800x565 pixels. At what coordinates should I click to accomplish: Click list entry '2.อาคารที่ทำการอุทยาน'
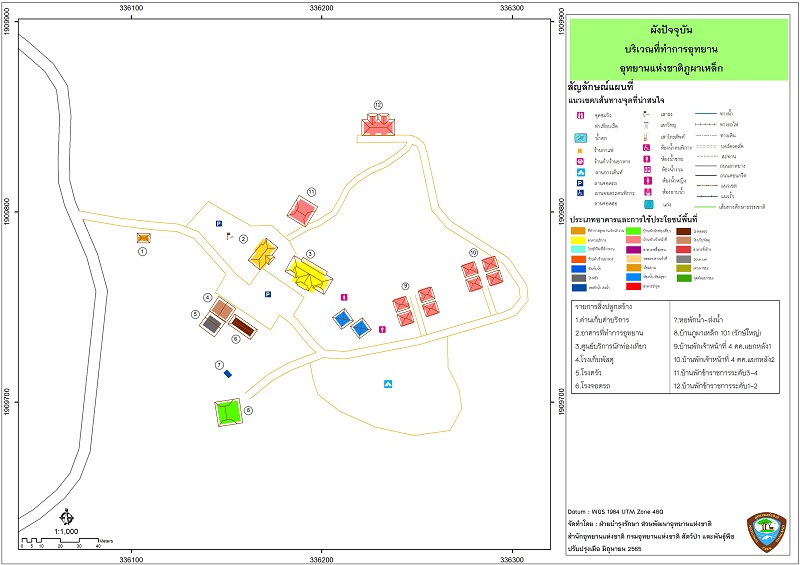coord(609,333)
